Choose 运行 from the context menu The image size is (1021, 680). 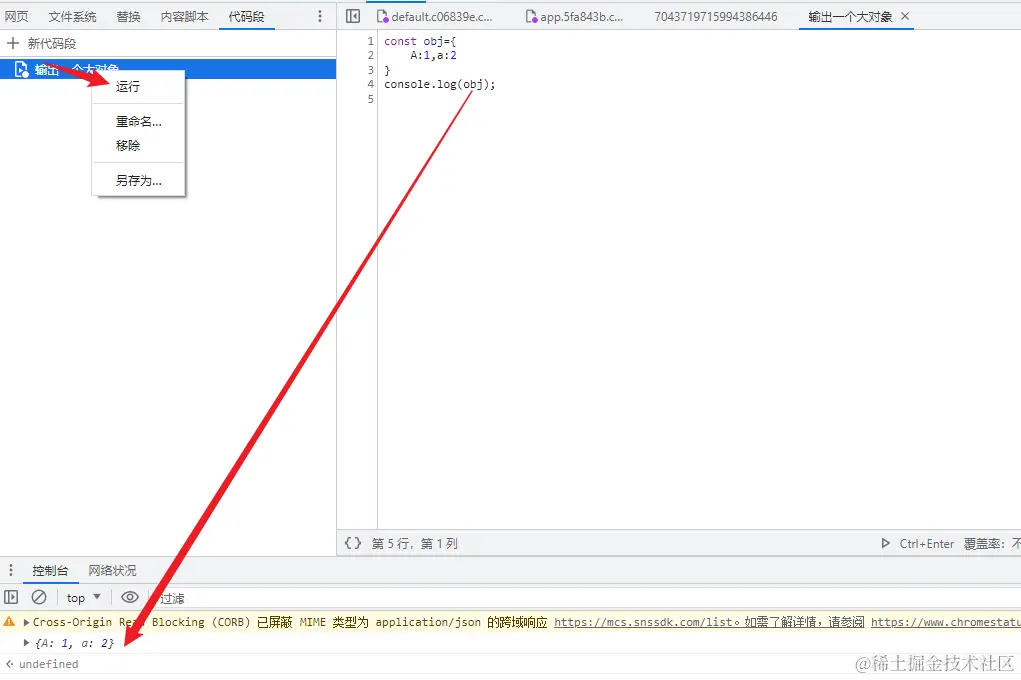[128, 87]
